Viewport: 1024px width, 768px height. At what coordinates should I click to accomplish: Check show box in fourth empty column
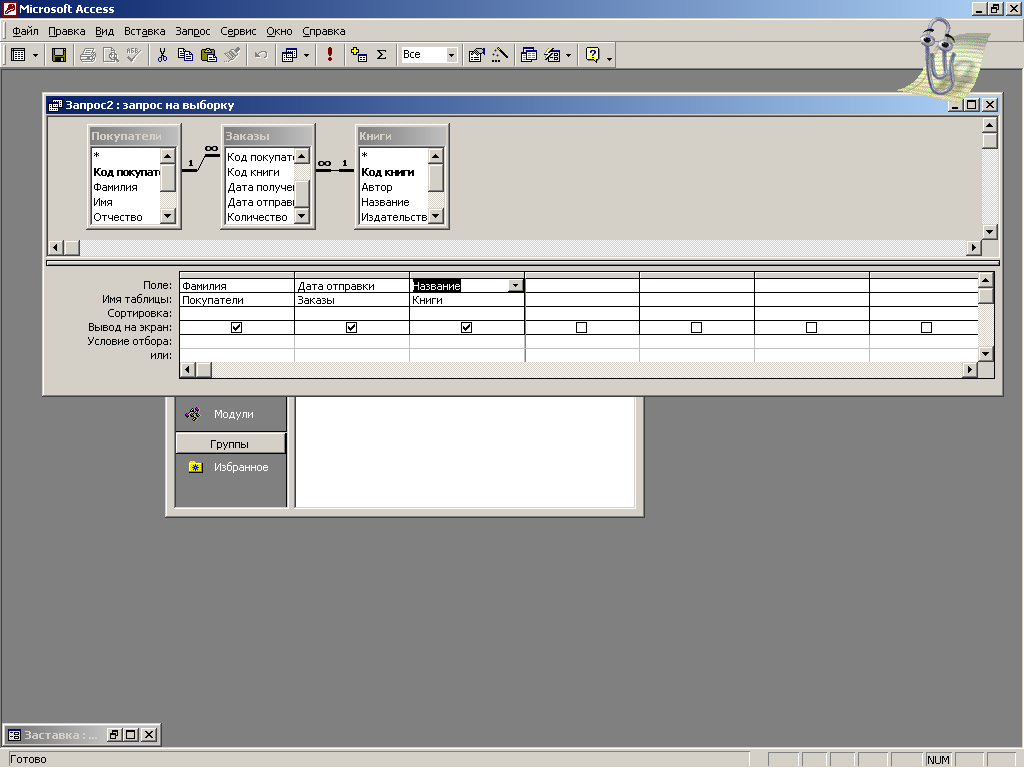coord(581,327)
